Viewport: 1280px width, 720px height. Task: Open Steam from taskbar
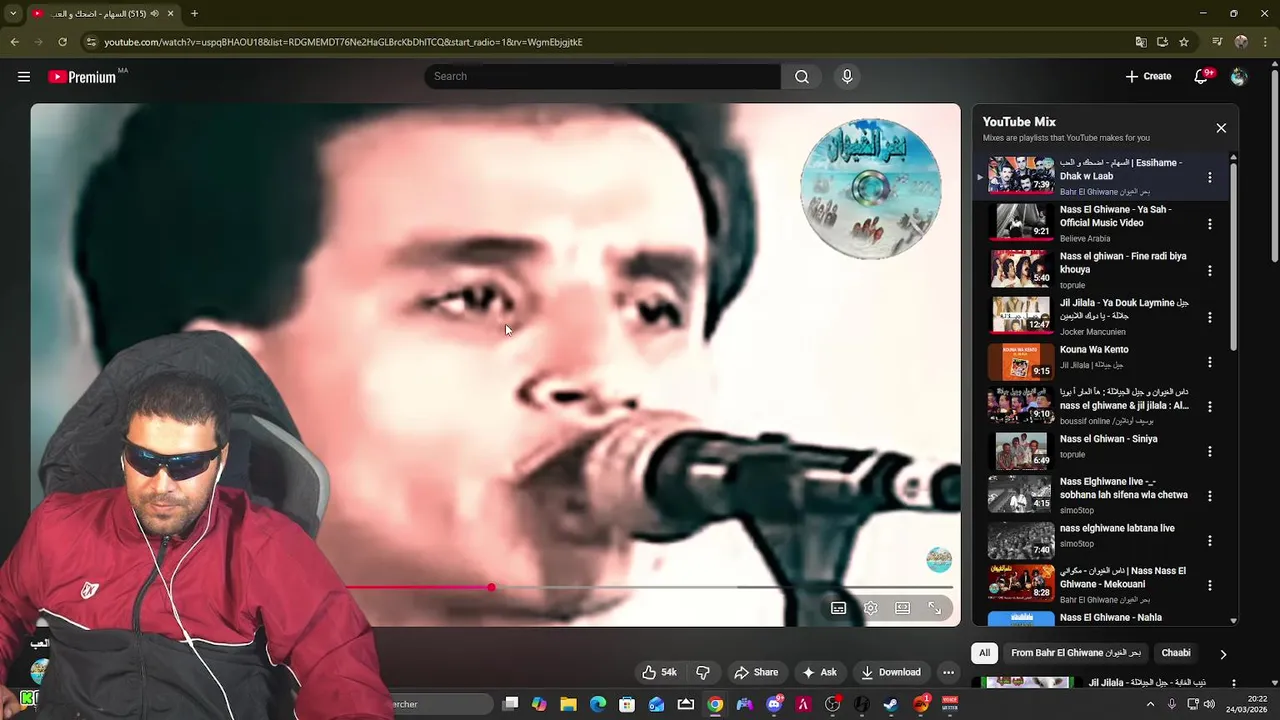891,704
